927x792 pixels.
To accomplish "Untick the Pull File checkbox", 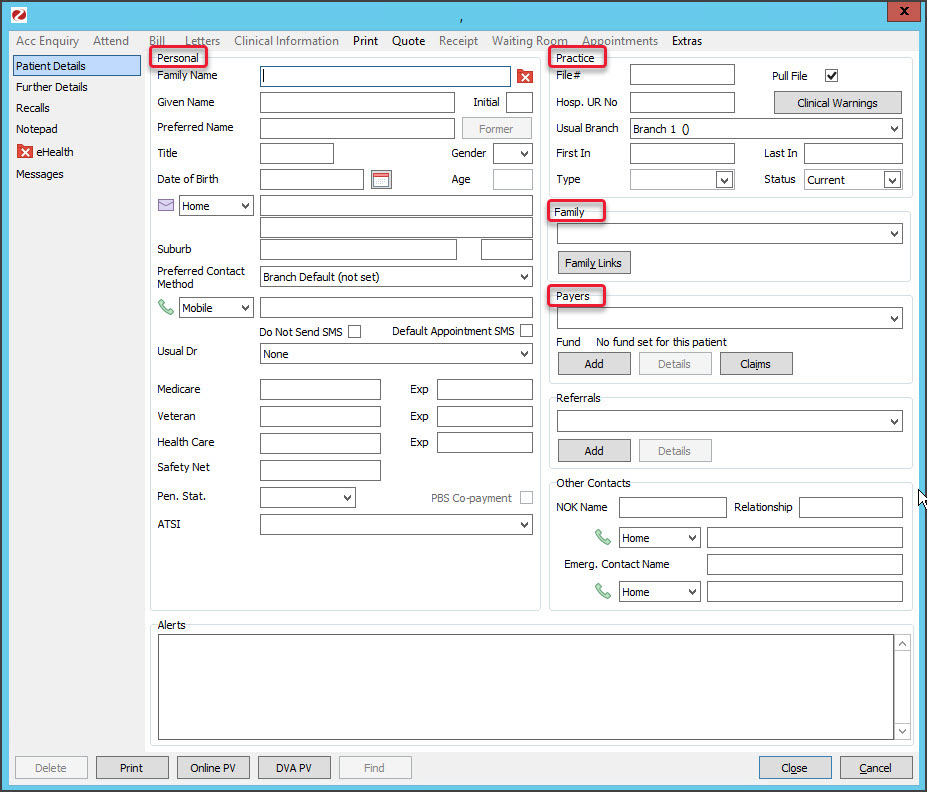I will tap(831, 76).
